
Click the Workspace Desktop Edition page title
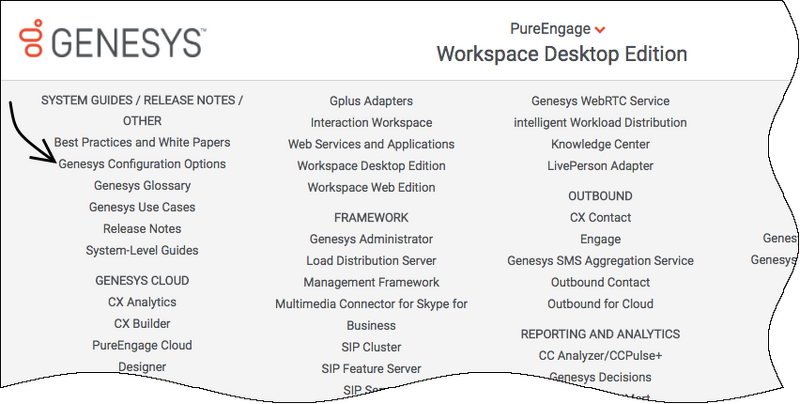562,54
